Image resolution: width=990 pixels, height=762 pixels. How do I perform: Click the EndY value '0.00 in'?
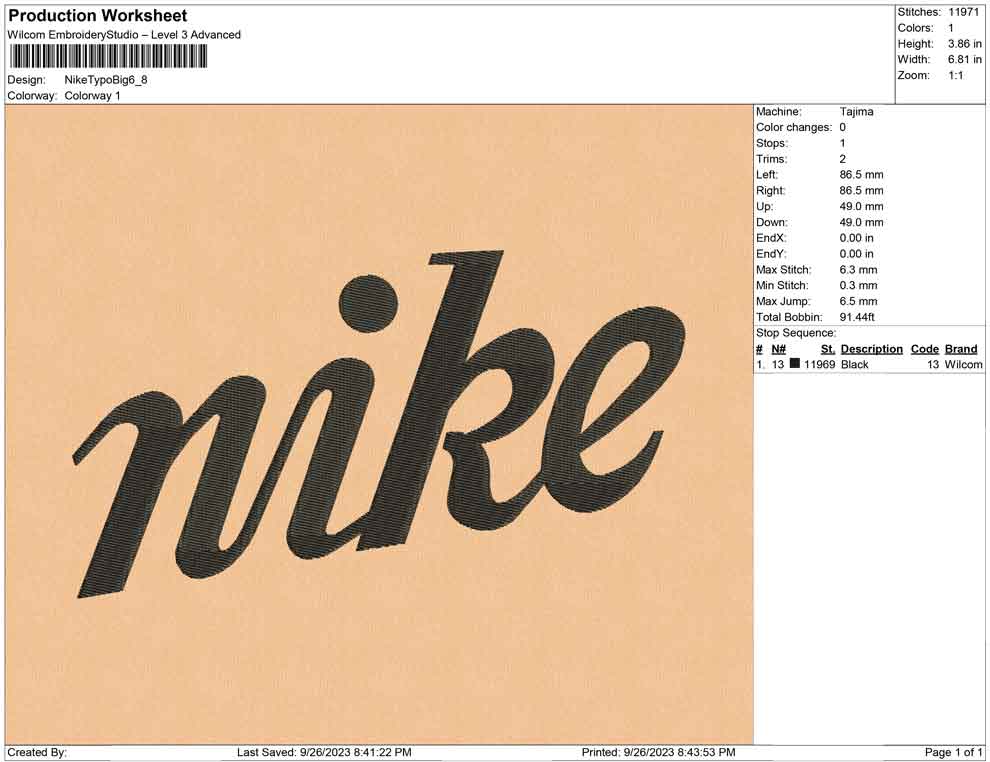857,254
